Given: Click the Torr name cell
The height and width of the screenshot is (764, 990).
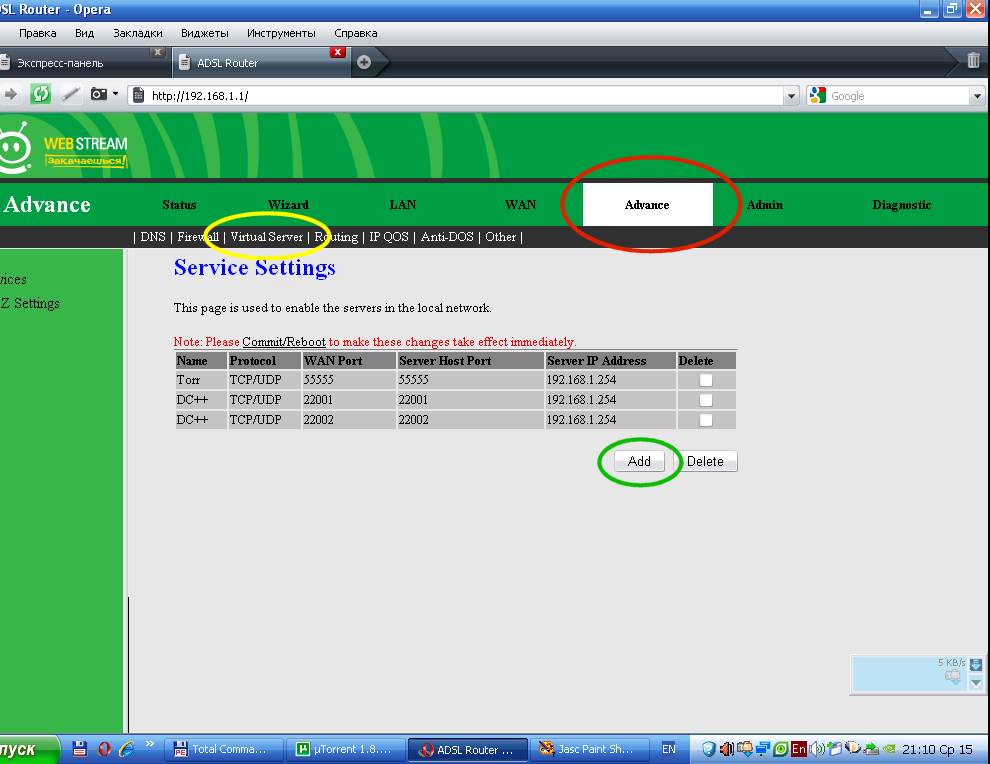Looking at the screenshot, I should pyautogui.click(x=200, y=380).
